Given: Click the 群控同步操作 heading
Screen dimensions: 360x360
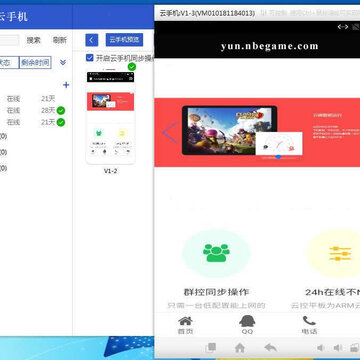Looking at the screenshot, I should click(x=216, y=292).
